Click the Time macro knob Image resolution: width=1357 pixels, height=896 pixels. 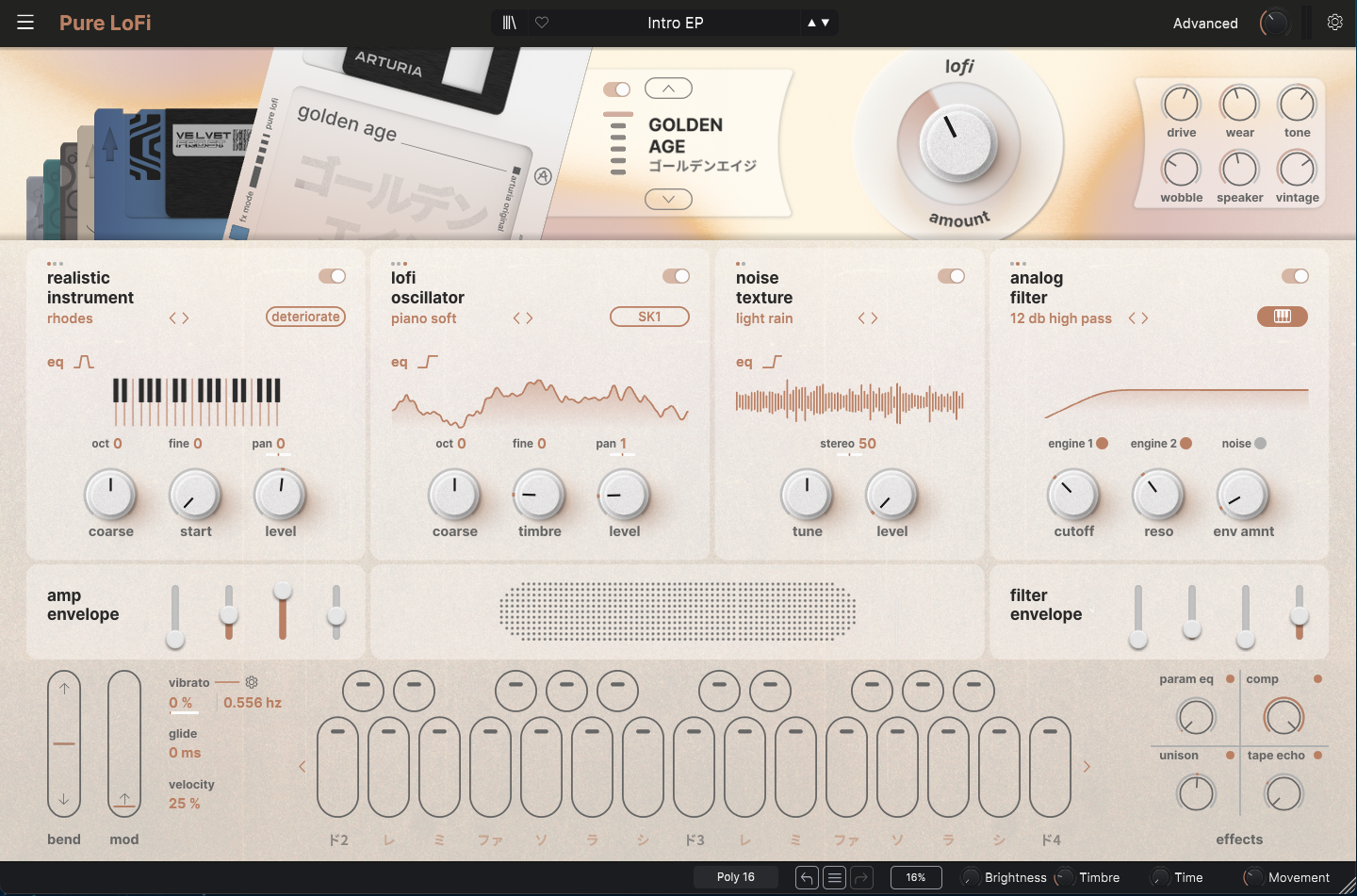(x=1160, y=878)
